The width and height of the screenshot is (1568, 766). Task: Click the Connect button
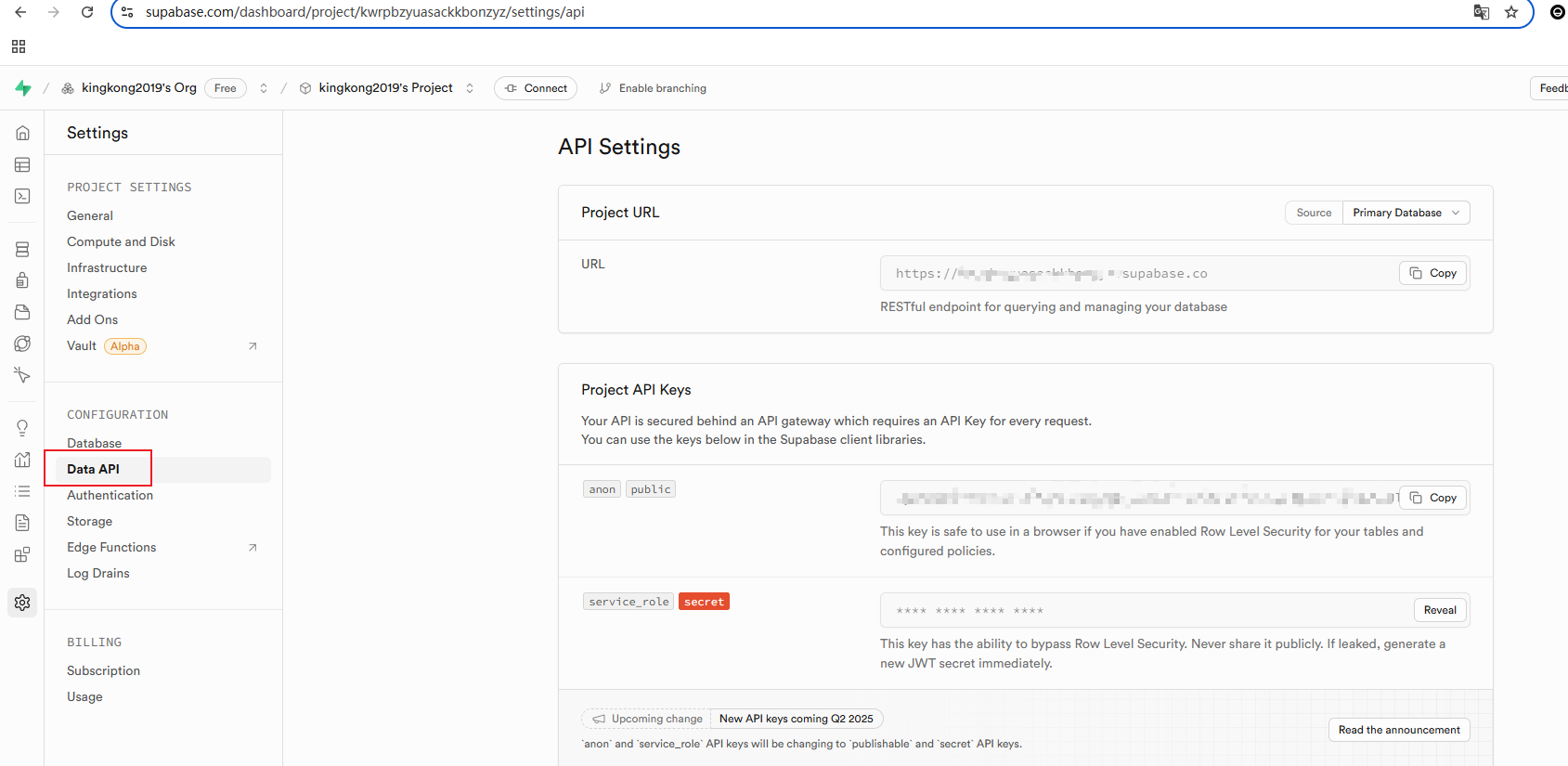click(x=536, y=88)
